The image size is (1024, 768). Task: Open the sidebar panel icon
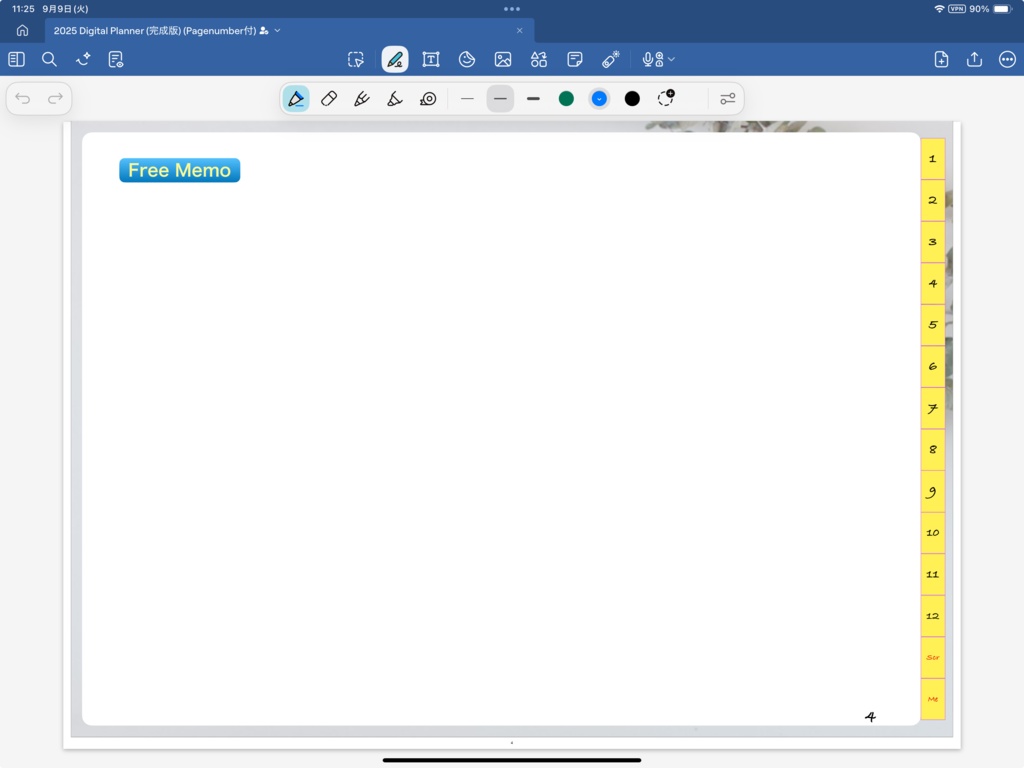coord(16,59)
